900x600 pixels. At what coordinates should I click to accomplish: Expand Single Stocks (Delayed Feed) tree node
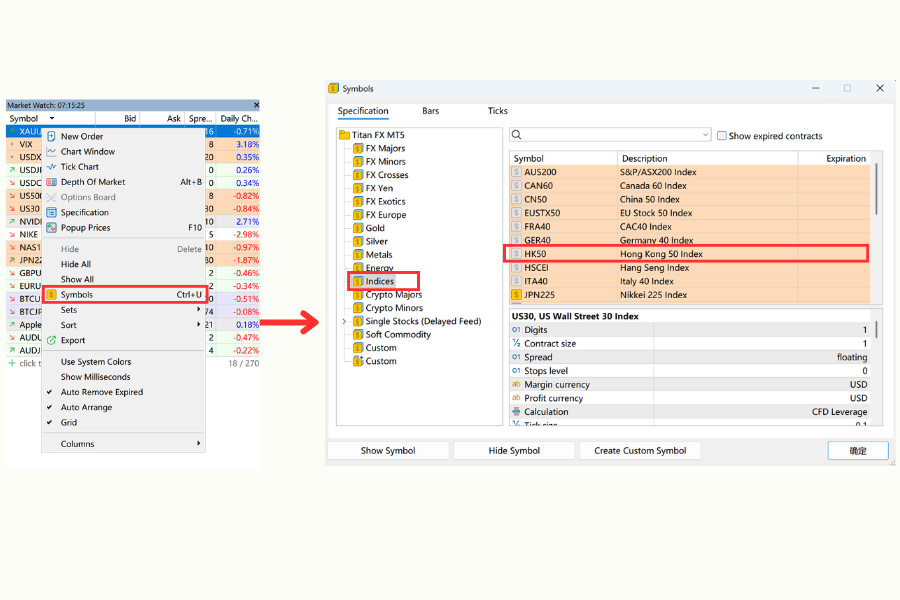[x=344, y=321]
